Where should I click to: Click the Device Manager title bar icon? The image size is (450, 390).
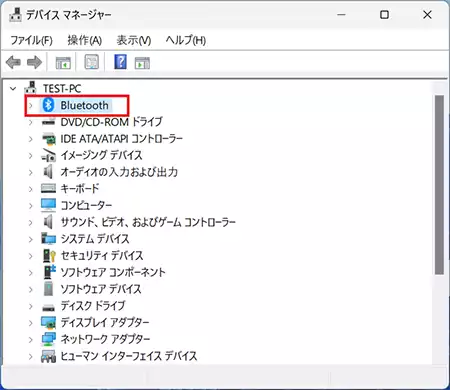click(x=15, y=15)
